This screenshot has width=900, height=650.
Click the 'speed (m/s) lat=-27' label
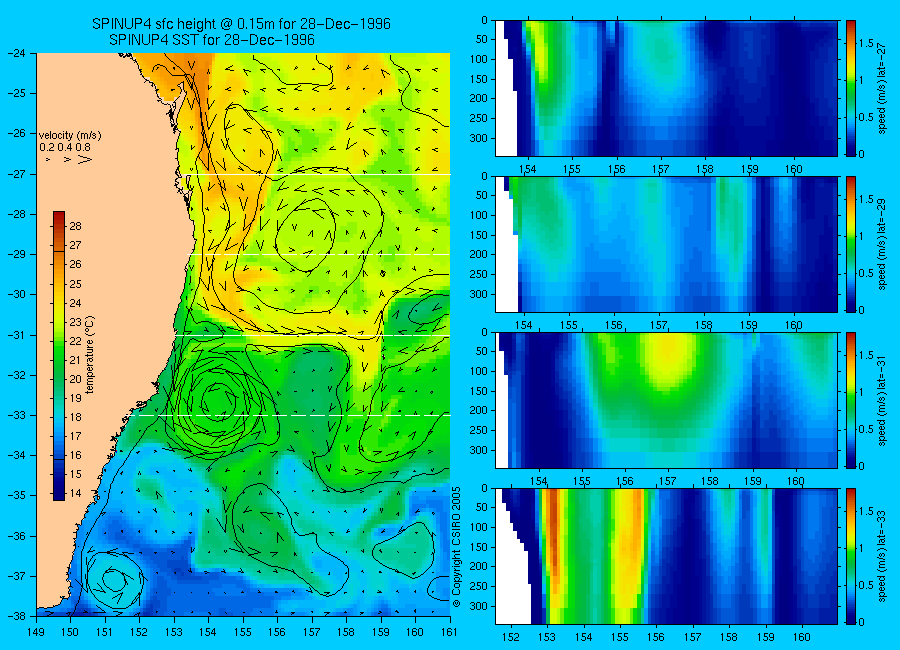tap(882, 88)
